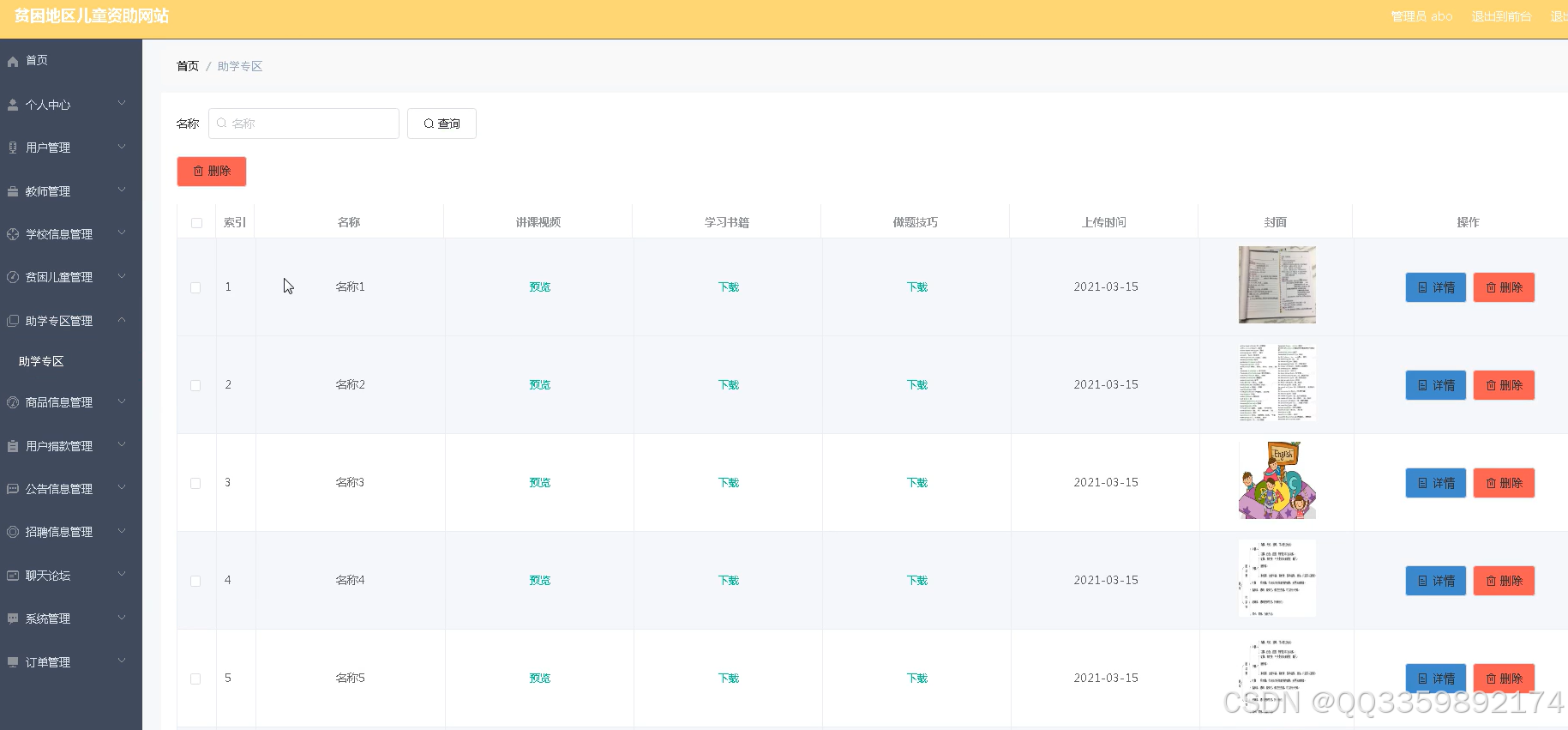Click 退出到前台 in the top bar

pos(1502,16)
